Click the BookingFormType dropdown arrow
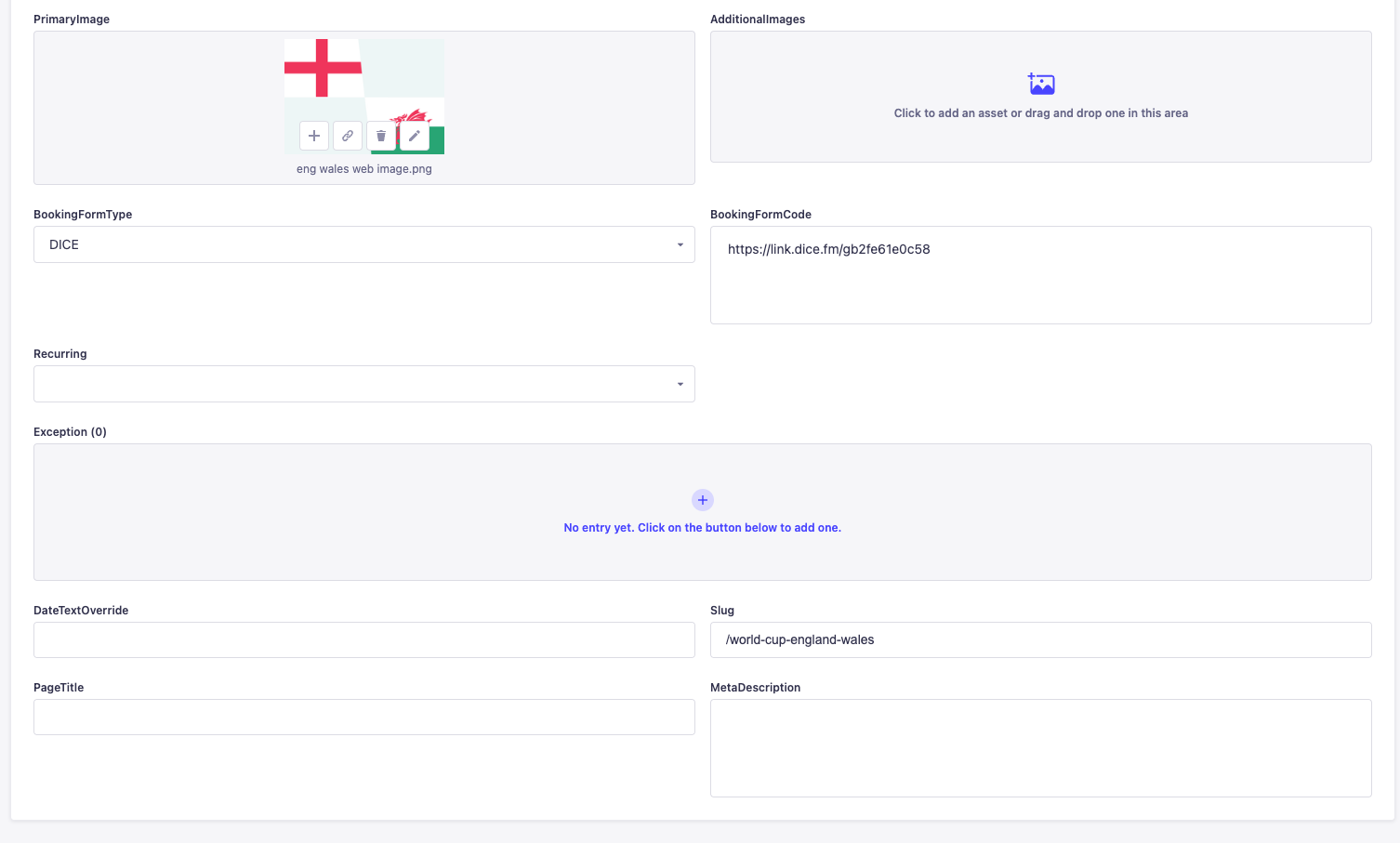Image resolution: width=1400 pixels, height=843 pixels. (x=680, y=245)
